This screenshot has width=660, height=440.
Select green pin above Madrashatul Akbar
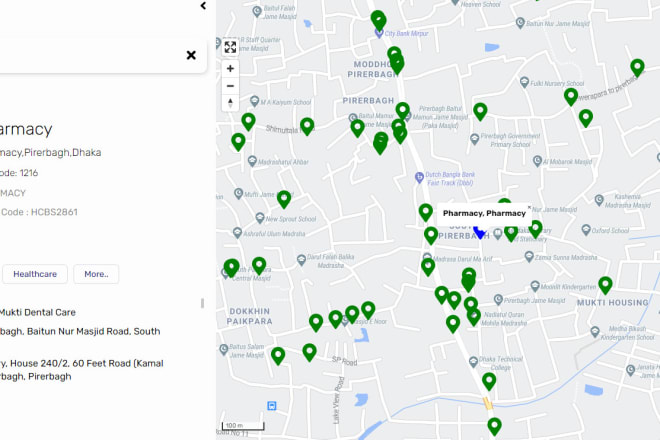click(238, 141)
